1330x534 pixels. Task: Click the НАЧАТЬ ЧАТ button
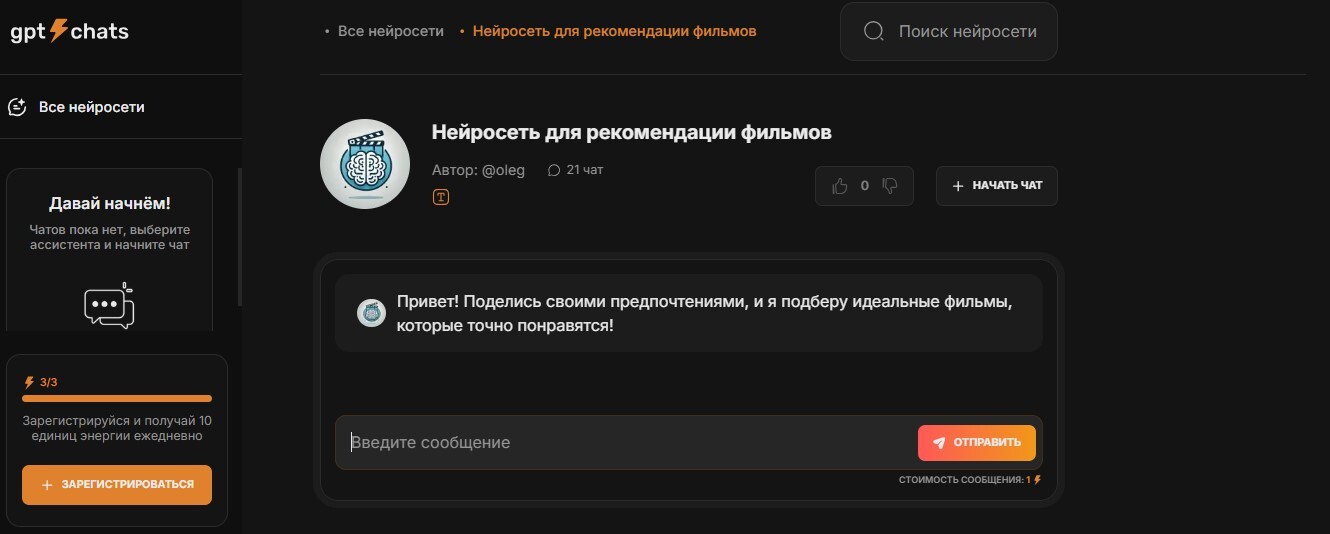pyautogui.click(x=997, y=185)
